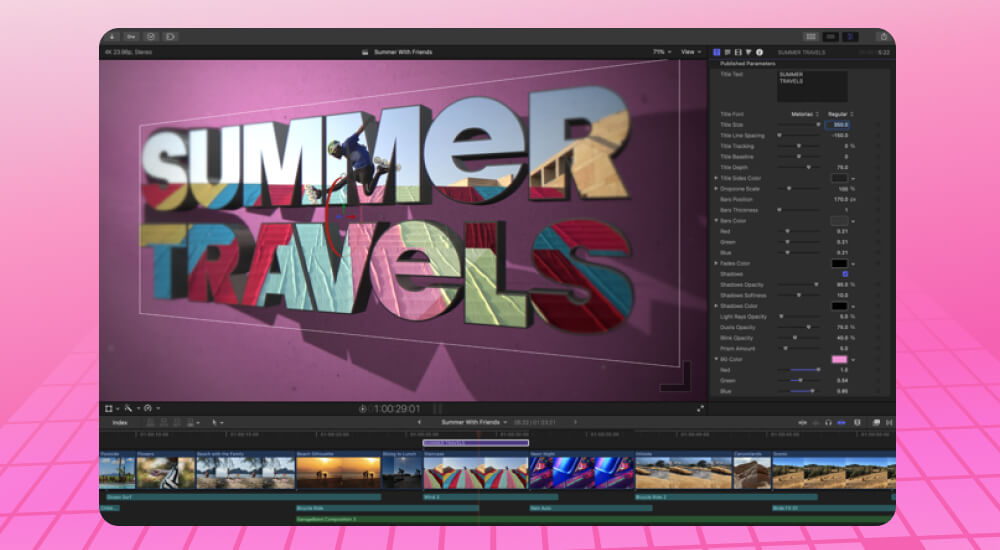1000x550 pixels.
Task: Open the Summer With Friends project dropdown
Action: click(474, 422)
